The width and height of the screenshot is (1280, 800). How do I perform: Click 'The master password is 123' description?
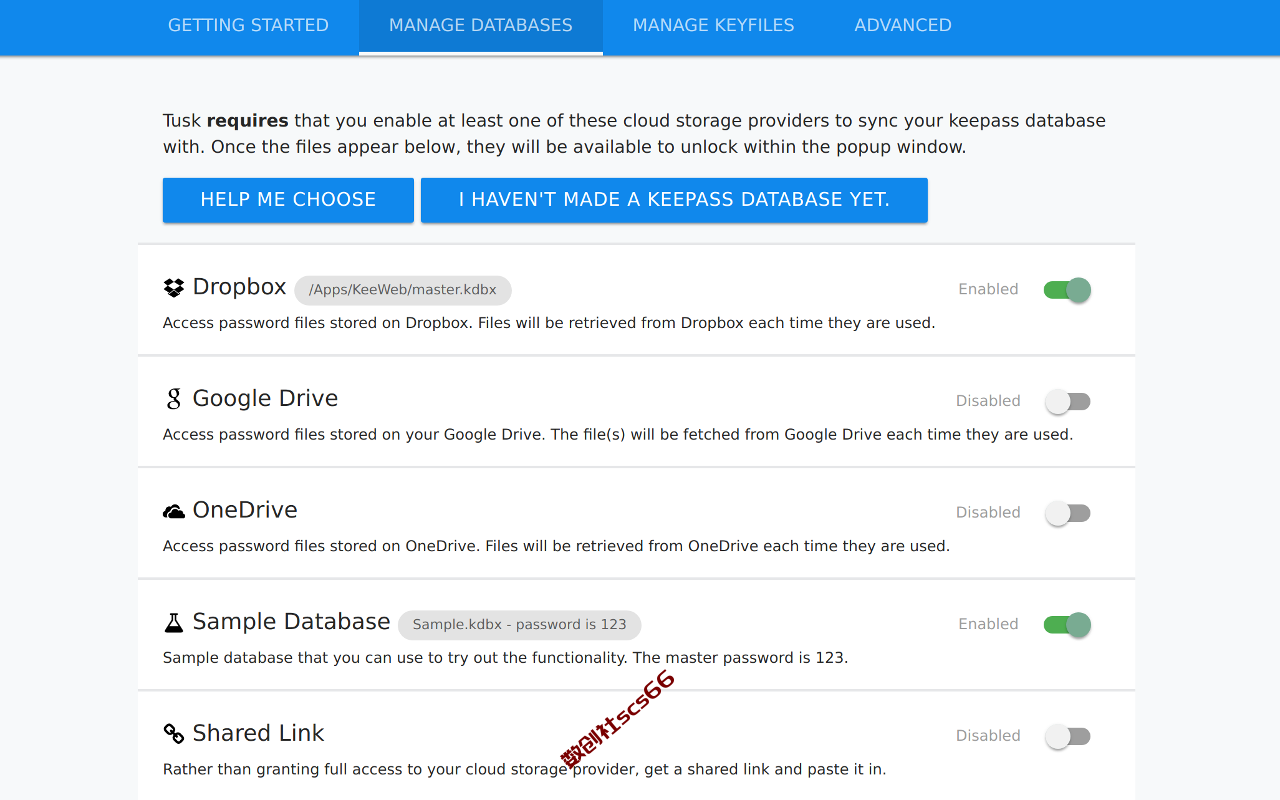(x=505, y=658)
